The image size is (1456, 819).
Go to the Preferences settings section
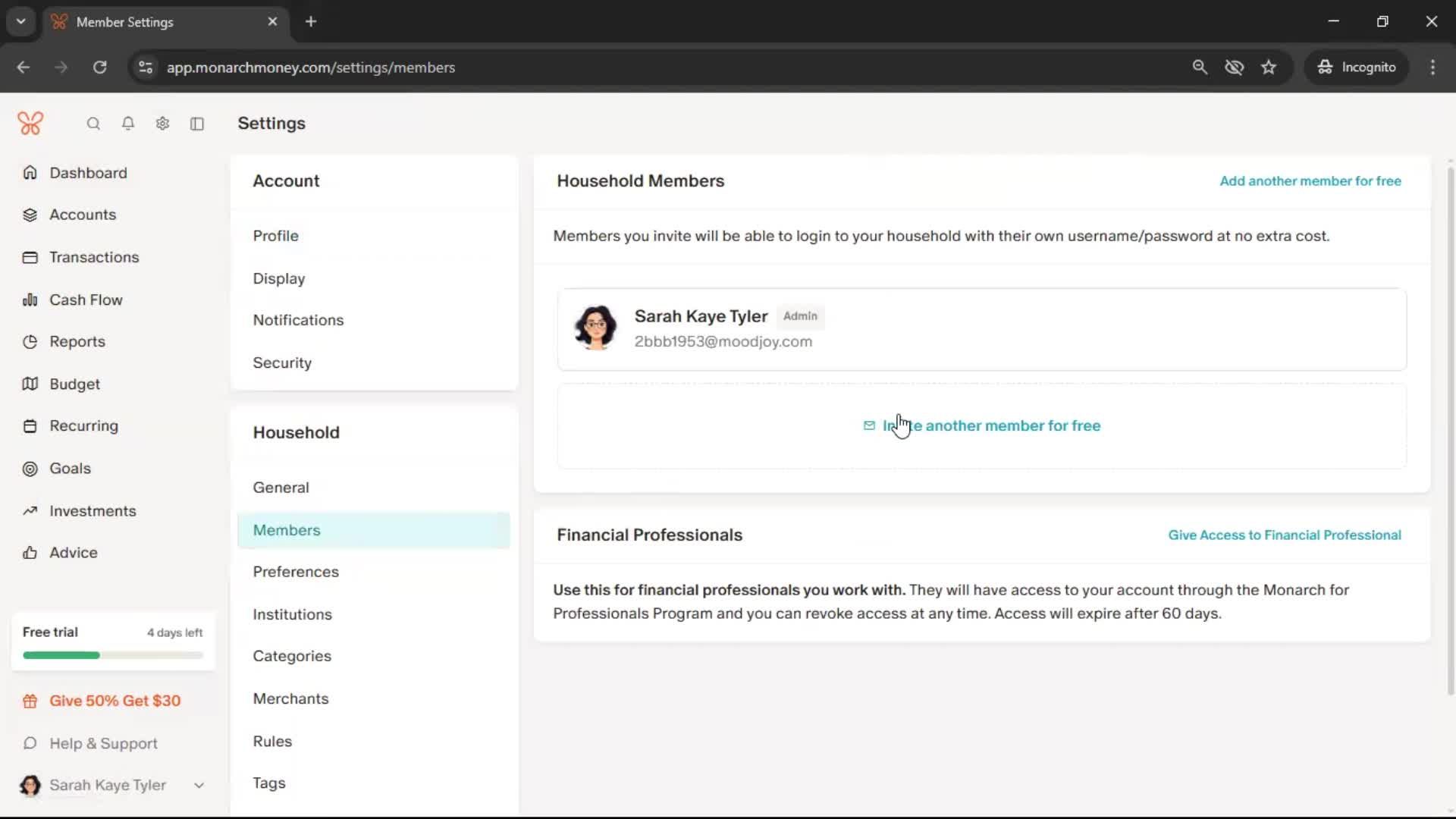(296, 572)
